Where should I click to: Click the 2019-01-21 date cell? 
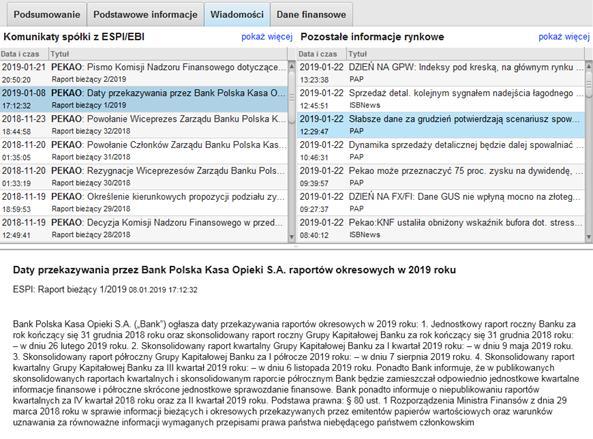pyautogui.click(x=23, y=67)
